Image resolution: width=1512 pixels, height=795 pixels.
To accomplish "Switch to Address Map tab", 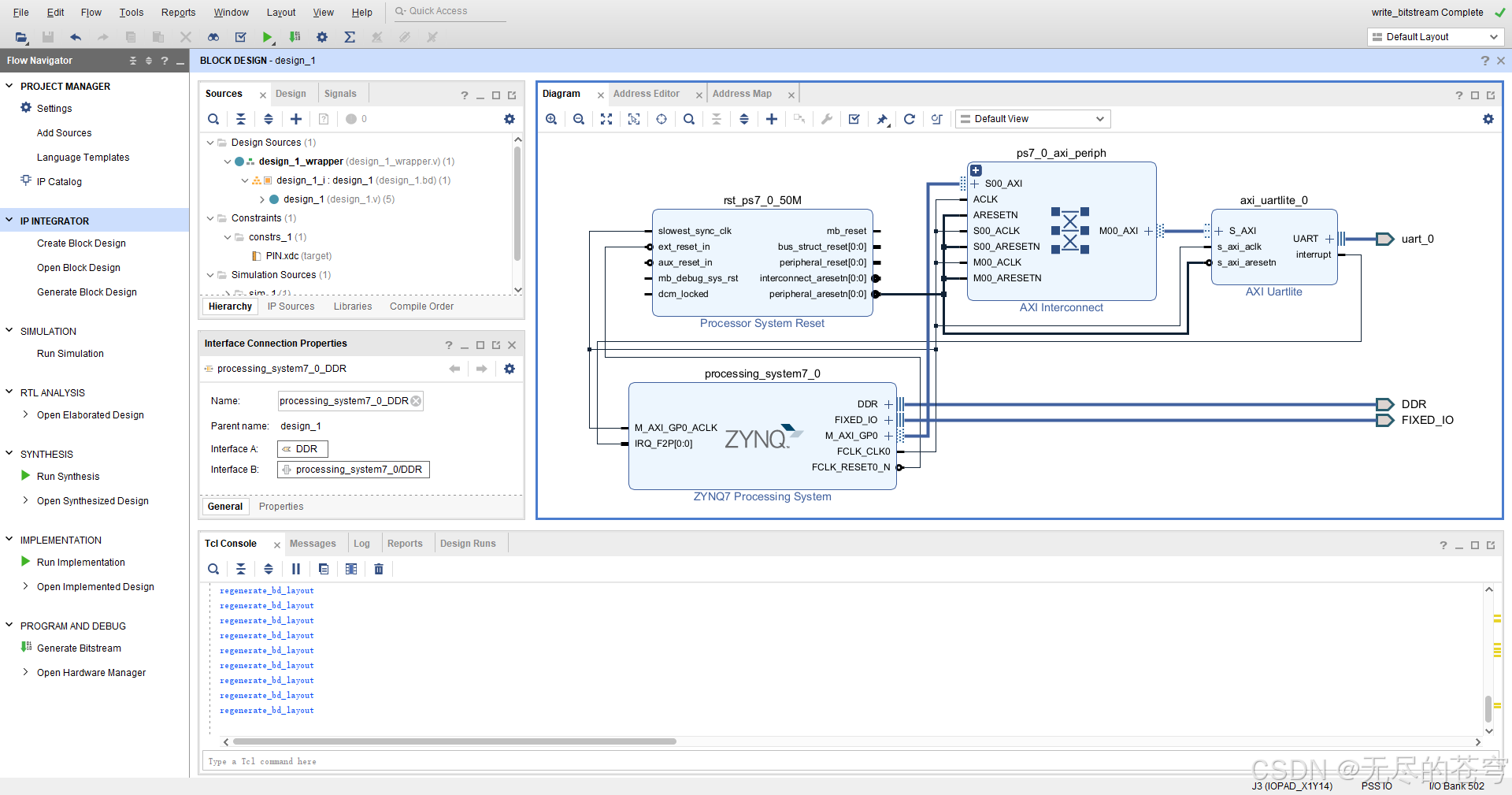I will point(742,94).
